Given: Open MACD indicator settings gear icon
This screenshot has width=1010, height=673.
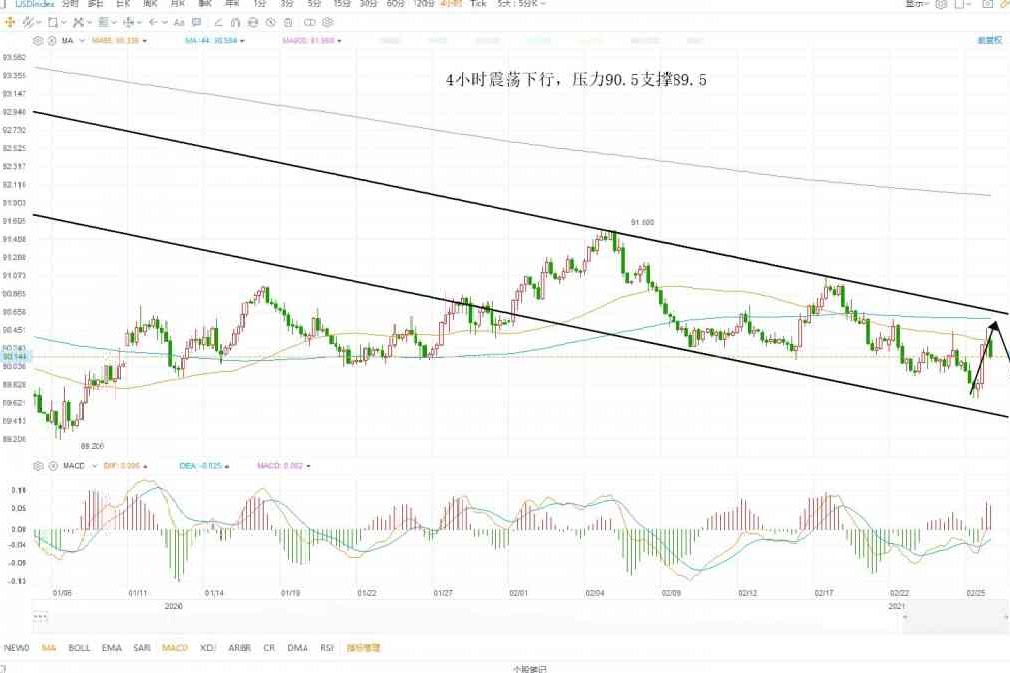Looking at the screenshot, I should coord(39,466).
